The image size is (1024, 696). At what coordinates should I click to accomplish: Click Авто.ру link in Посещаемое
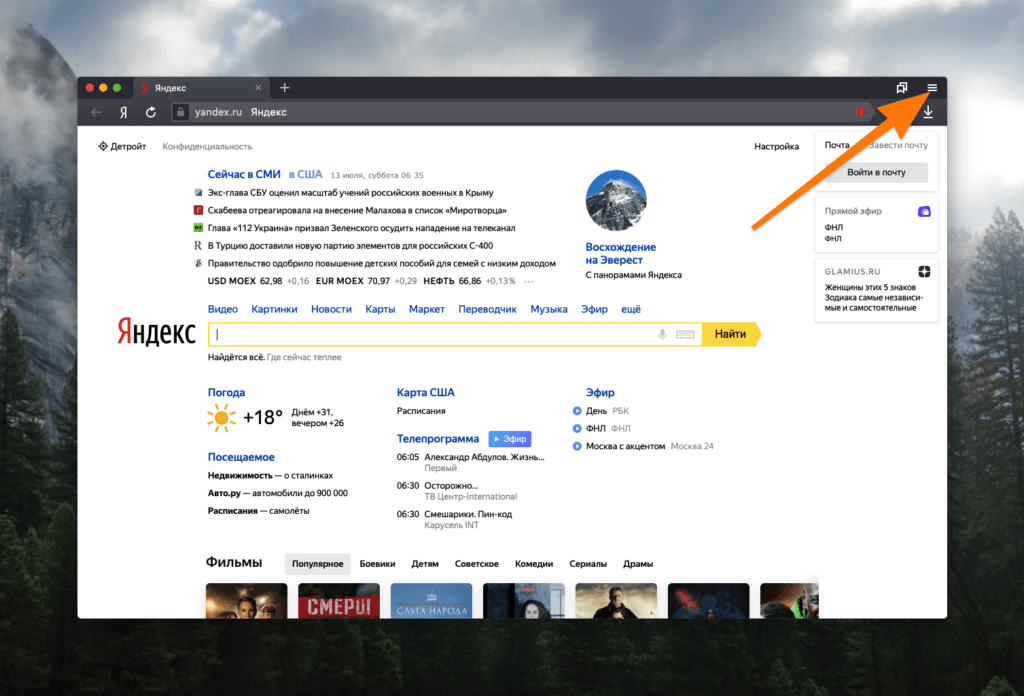tap(224, 493)
